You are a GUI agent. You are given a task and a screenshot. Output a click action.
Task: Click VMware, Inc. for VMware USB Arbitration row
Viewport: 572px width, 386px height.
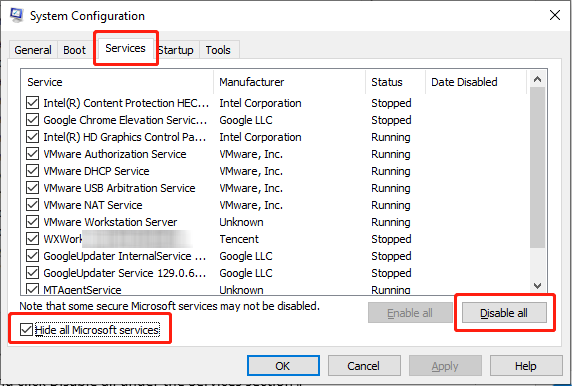[x=251, y=188]
